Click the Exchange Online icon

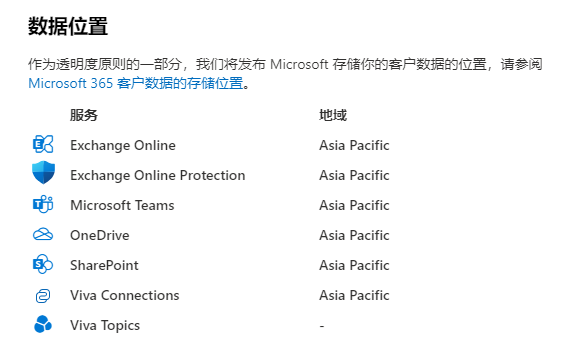43,145
